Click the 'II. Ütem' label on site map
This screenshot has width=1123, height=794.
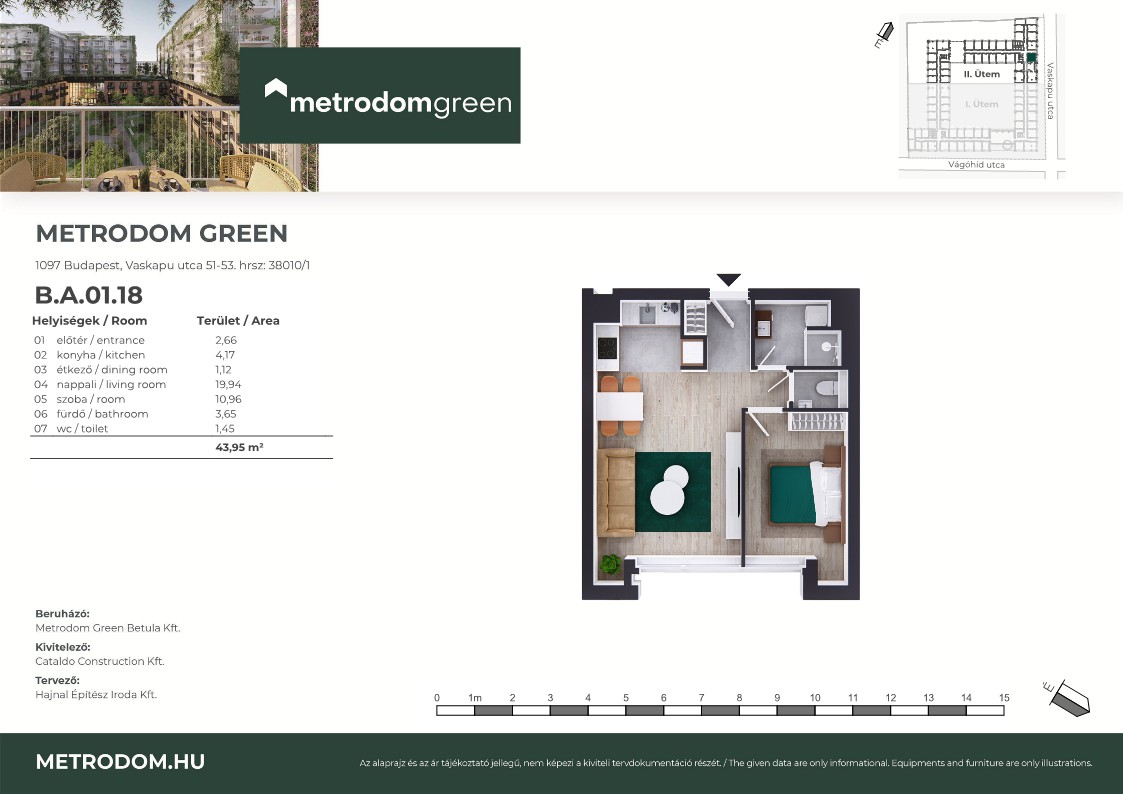coord(981,74)
